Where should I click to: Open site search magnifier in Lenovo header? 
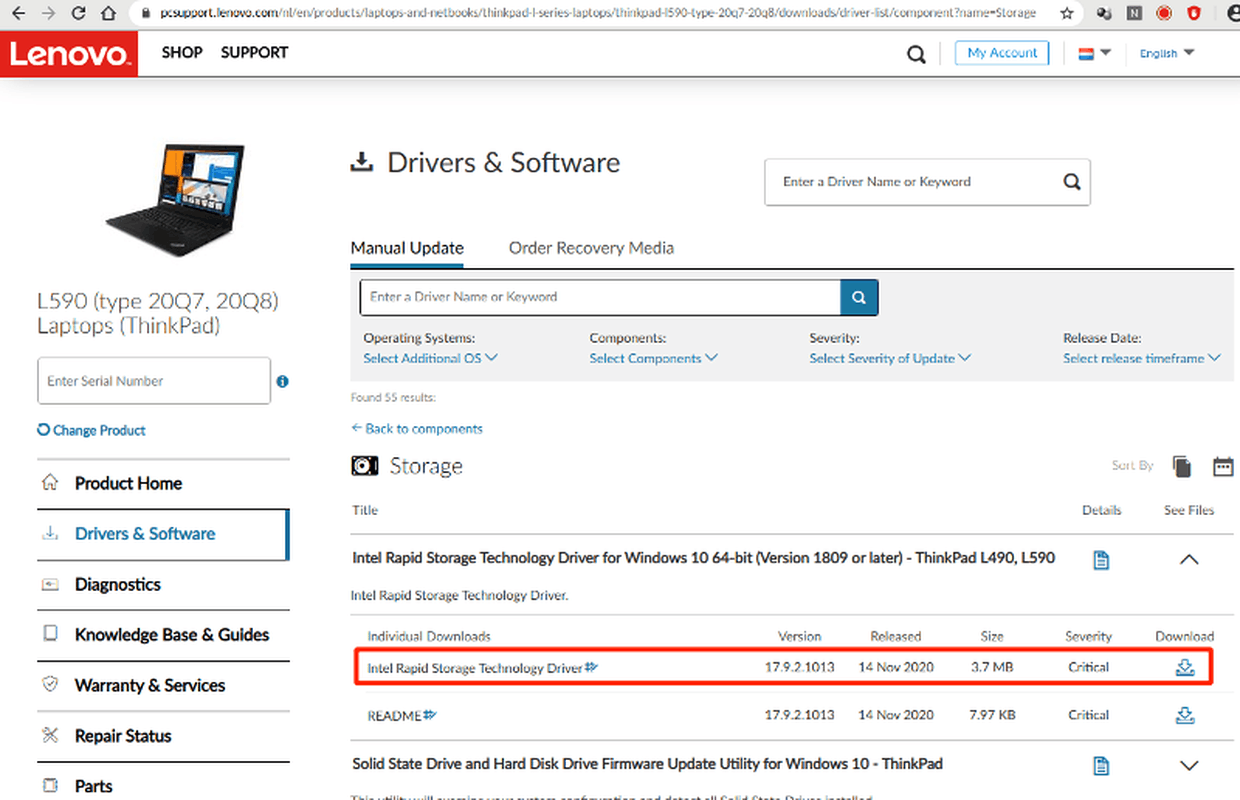coord(916,54)
